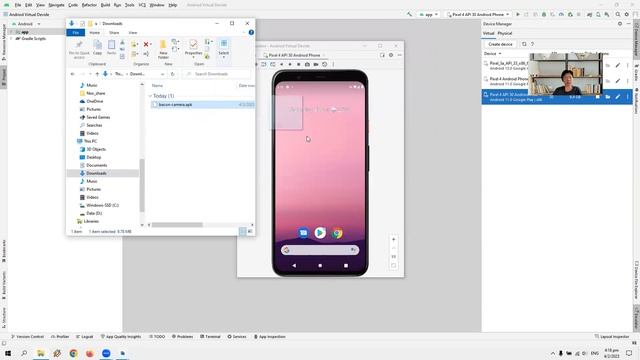The width and height of the screenshot is (640, 360).
Task: Switch to the Physical tab in Device Manager
Action: pyautogui.click(x=504, y=33)
